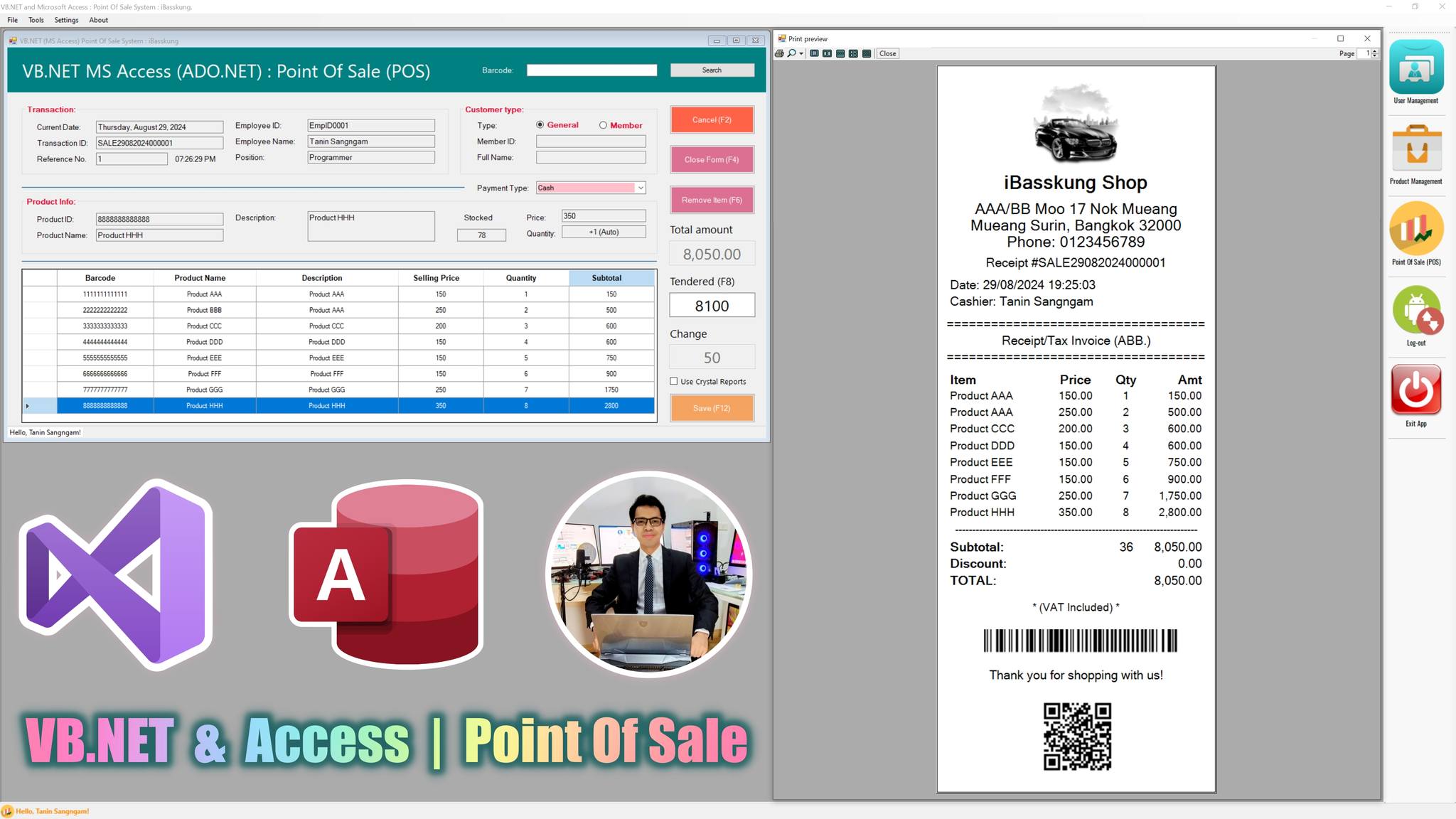
Task: Open the Settings menu
Action: tap(67, 20)
